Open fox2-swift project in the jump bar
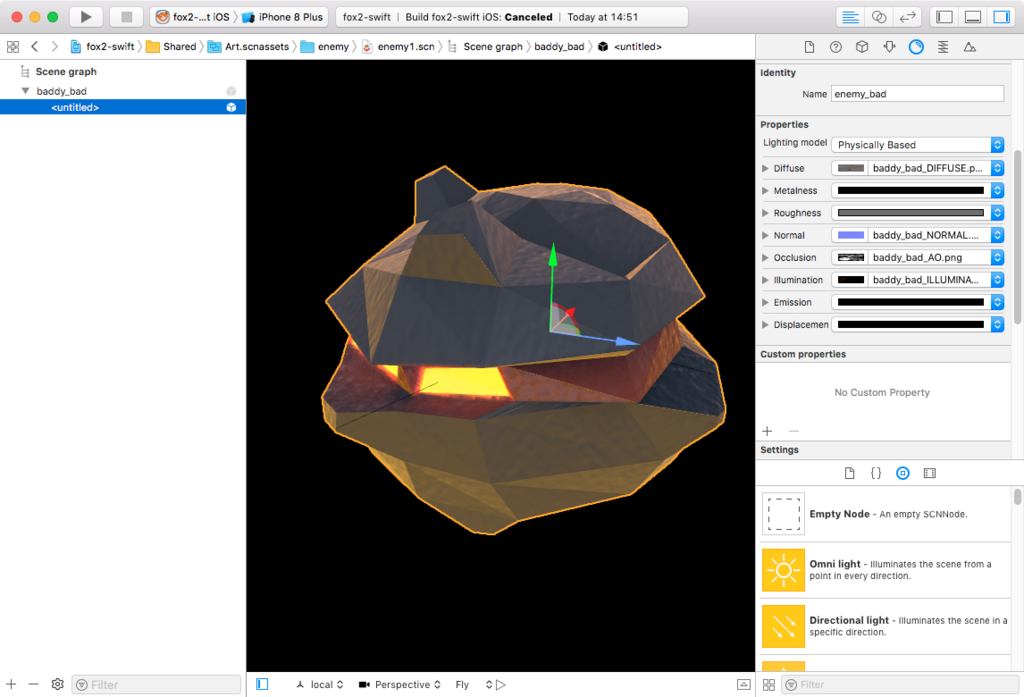The height and width of the screenshot is (697, 1024). (x=103, y=46)
